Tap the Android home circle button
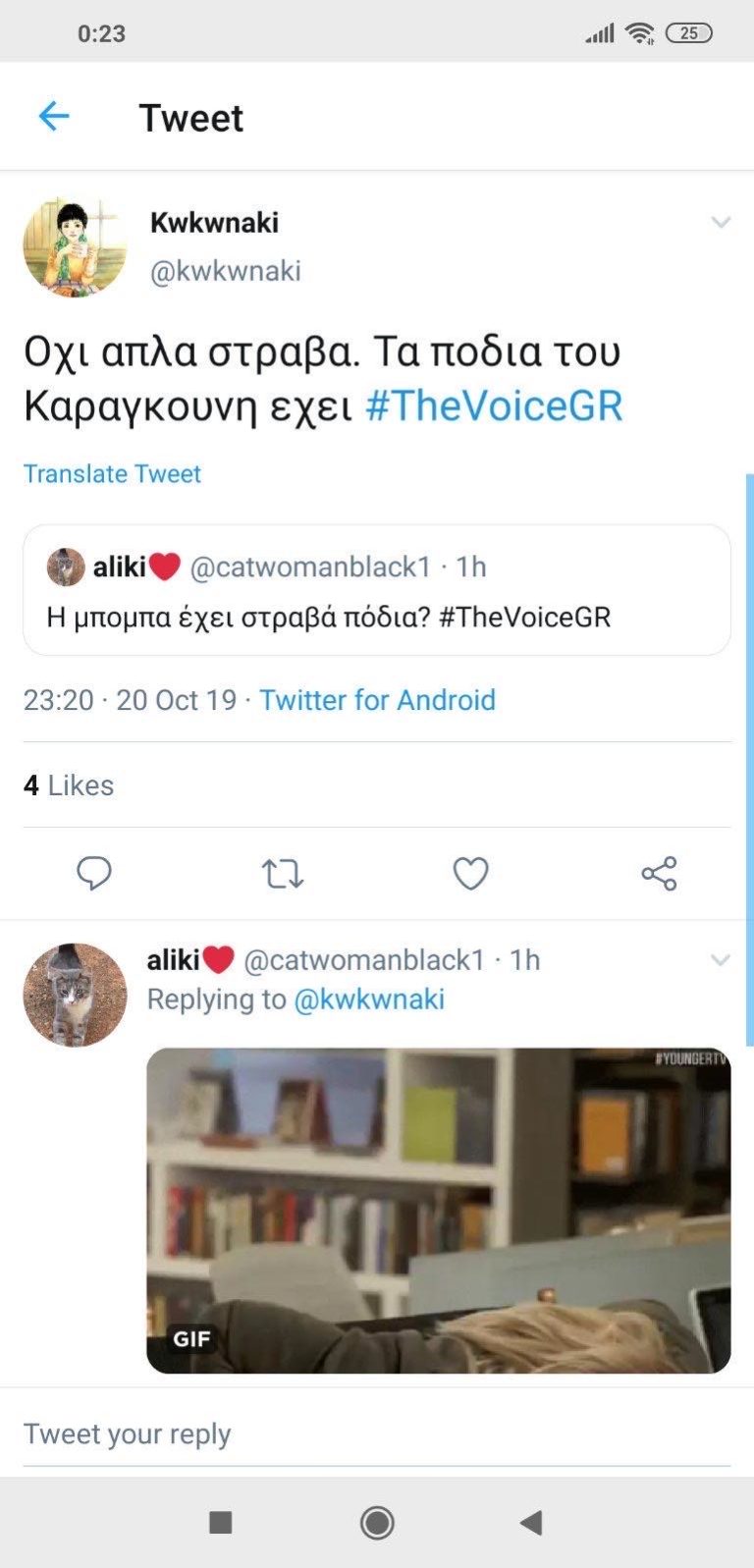The width and height of the screenshot is (754, 1568). pyautogui.click(x=377, y=1522)
